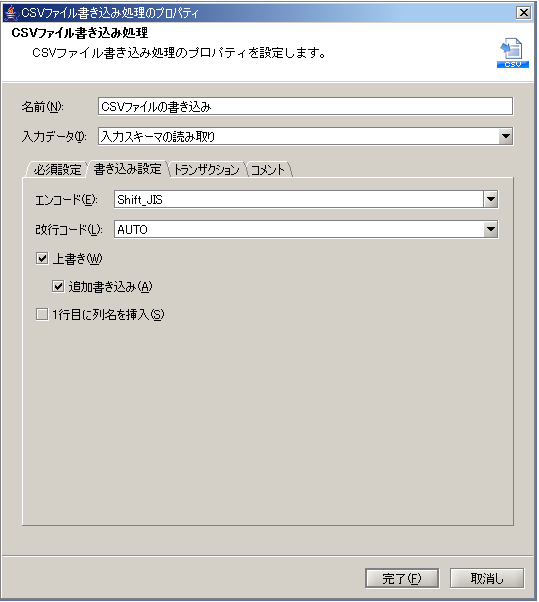Open the 入力データ dropdown arrow
Viewport: 539px width, 602px height.
pyautogui.click(x=506, y=136)
